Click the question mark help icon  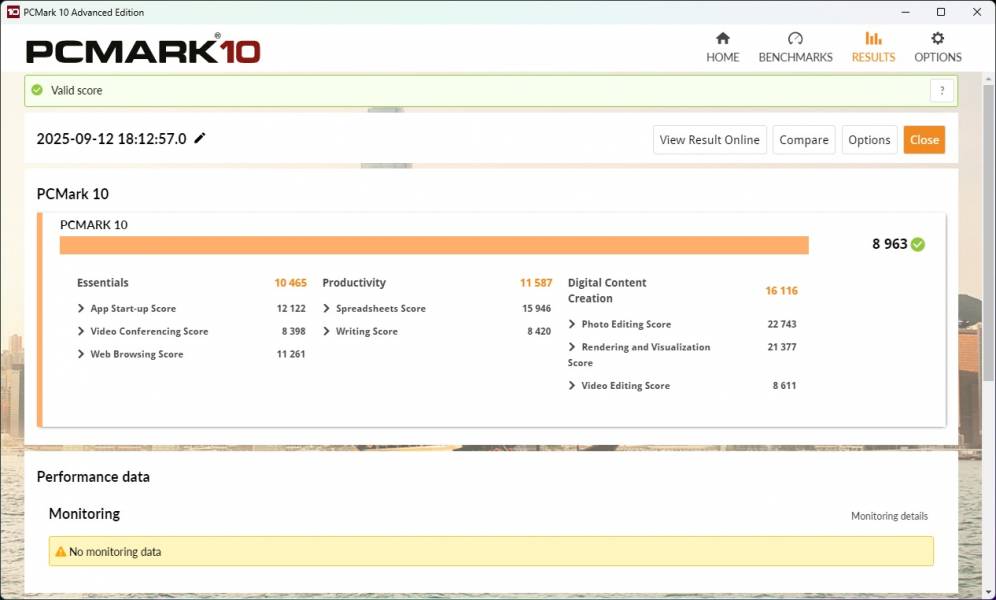[941, 91]
